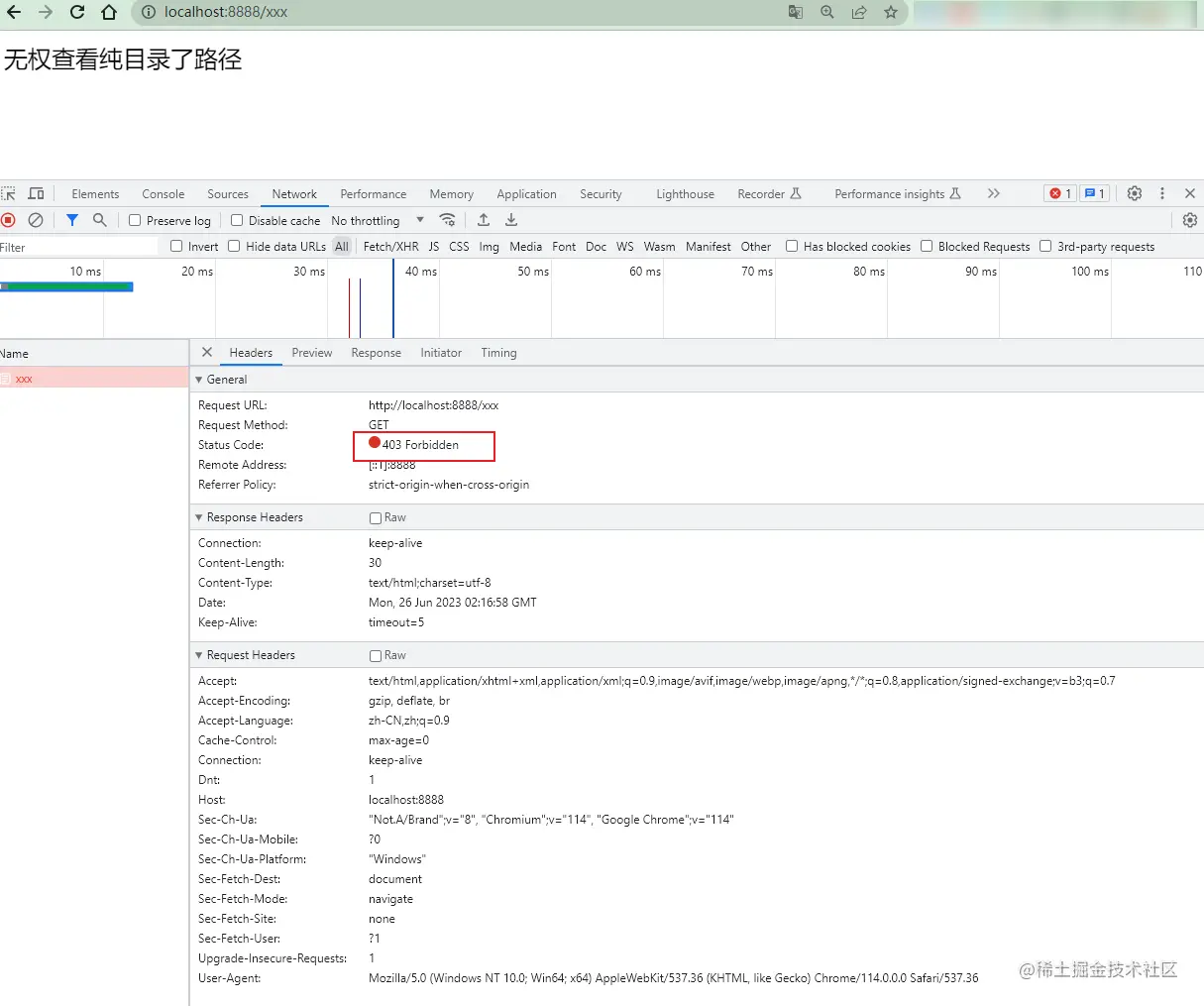Go forward using browser forward arrow
Viewport: 1204px width, 1006px height.
click(46, 13)
